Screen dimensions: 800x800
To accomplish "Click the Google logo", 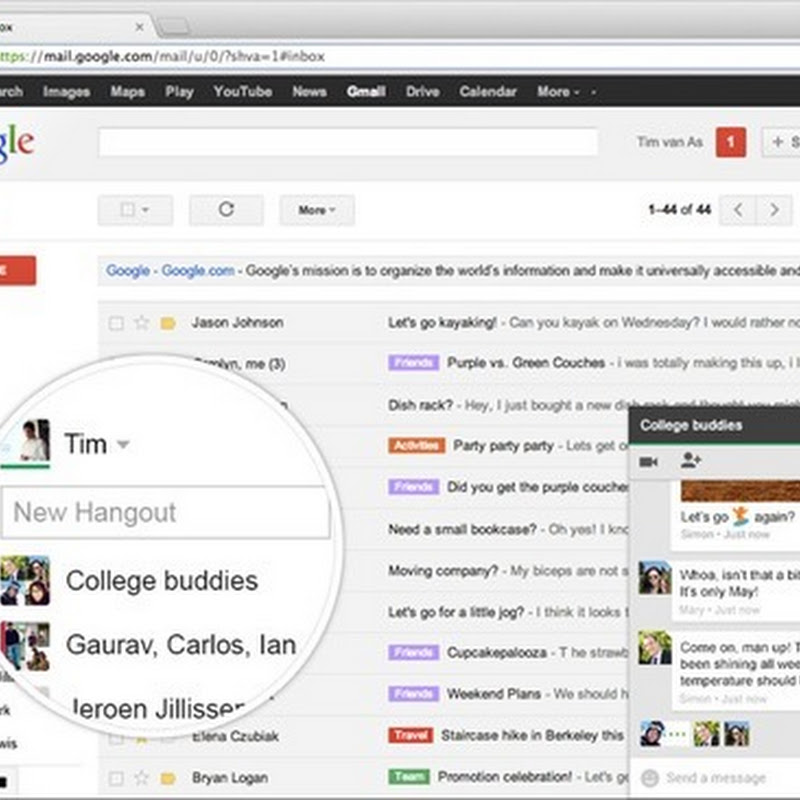I will coord(16,143).
